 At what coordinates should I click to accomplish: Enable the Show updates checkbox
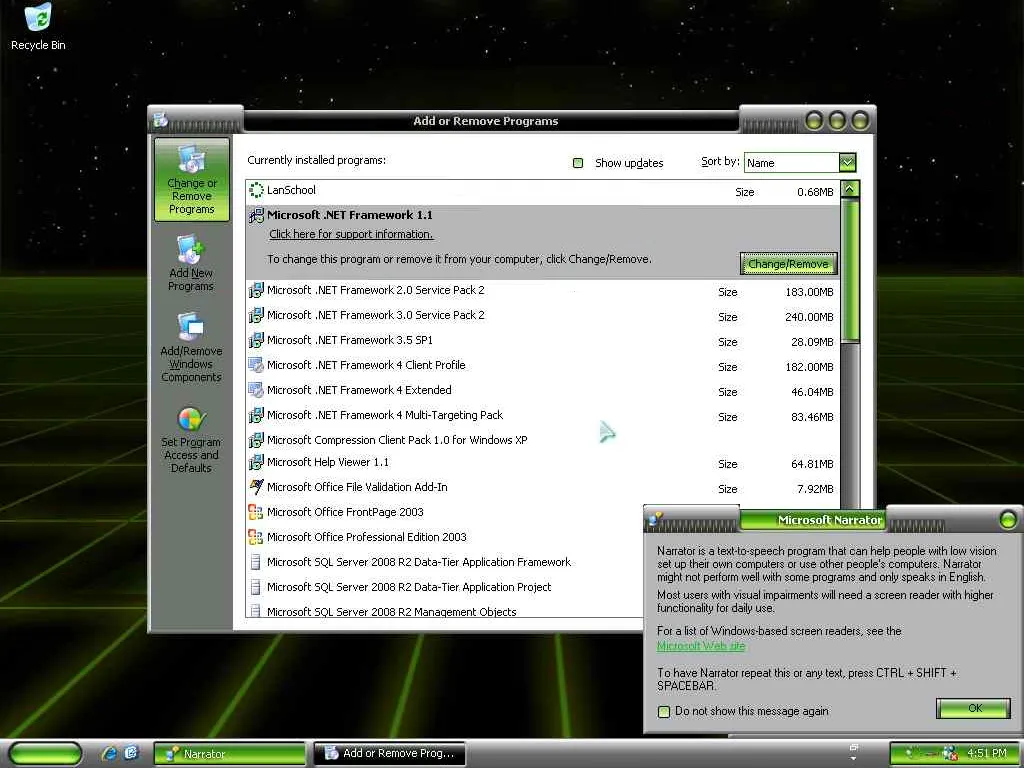click(x=578, y=163)
